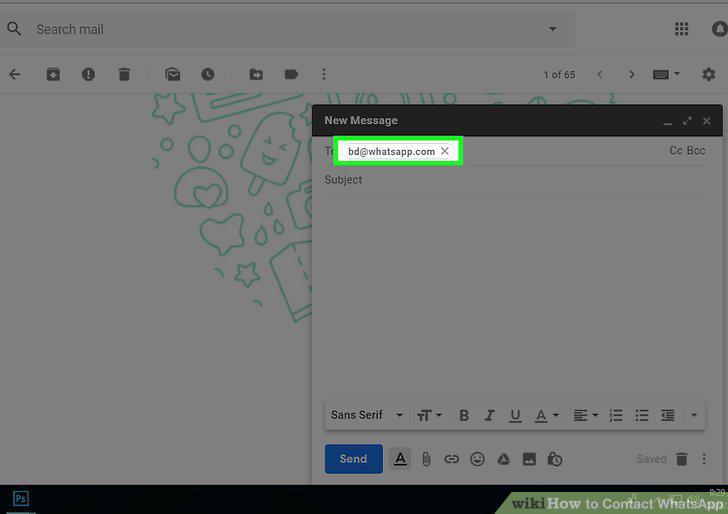This screenshot has height=514, width=728.
Task: Apply a bulleted list
Action: tap(642, 415)
